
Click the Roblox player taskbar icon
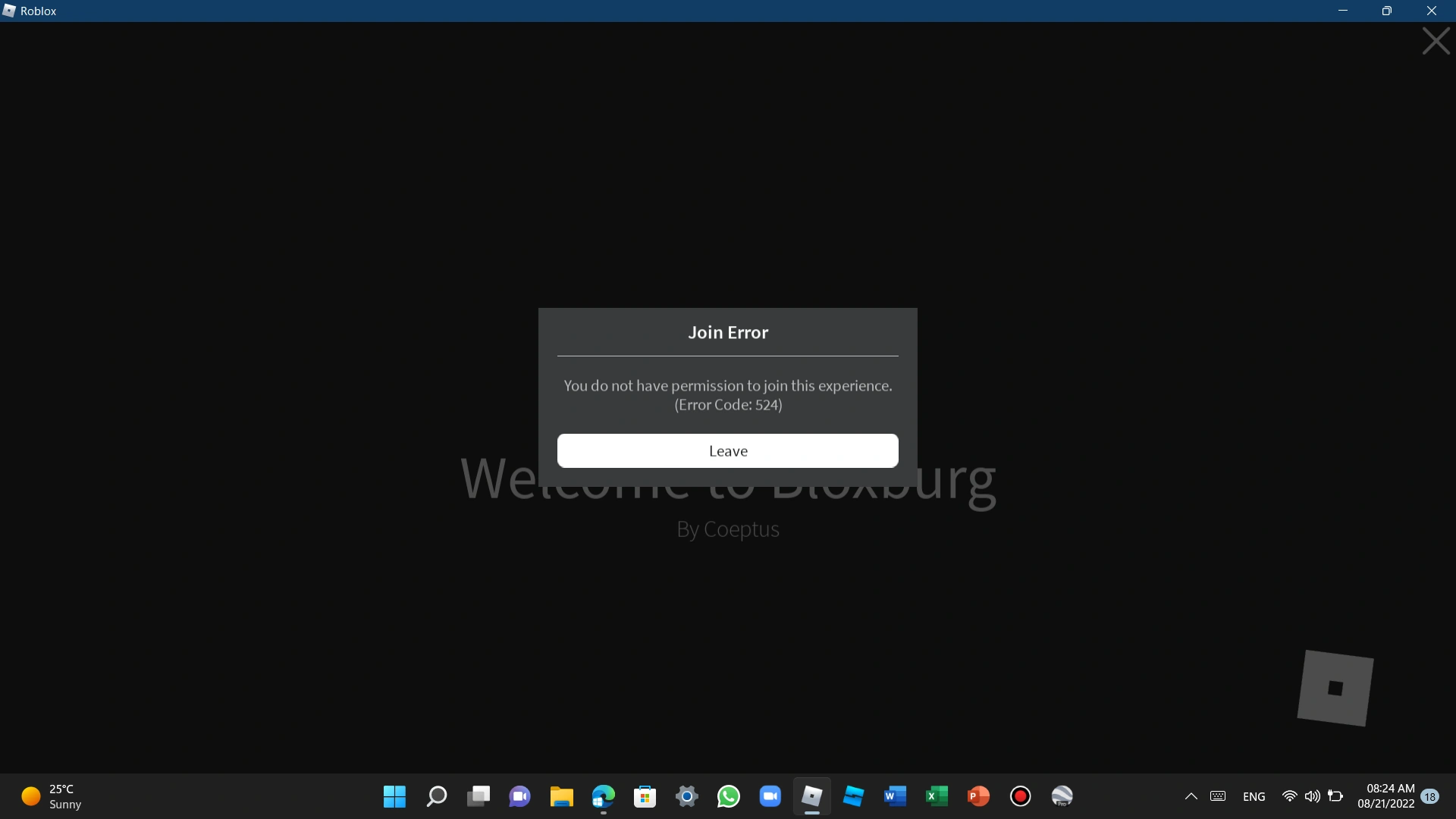tap(811, 796)
